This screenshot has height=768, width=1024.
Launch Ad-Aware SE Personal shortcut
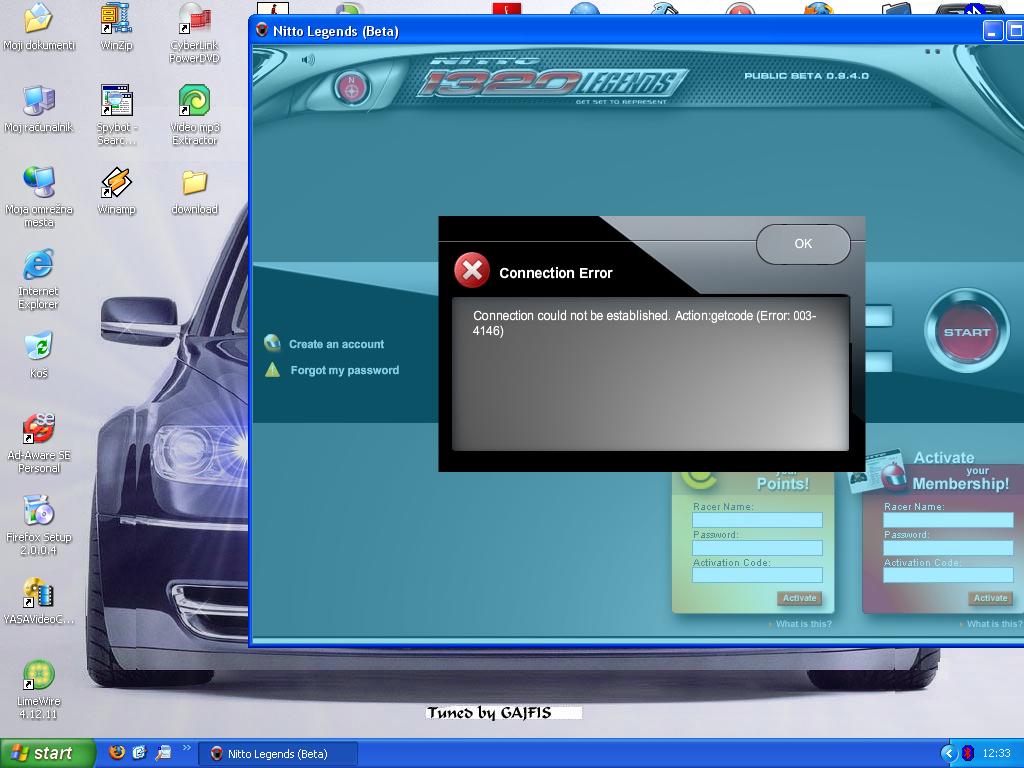(39, 443)
